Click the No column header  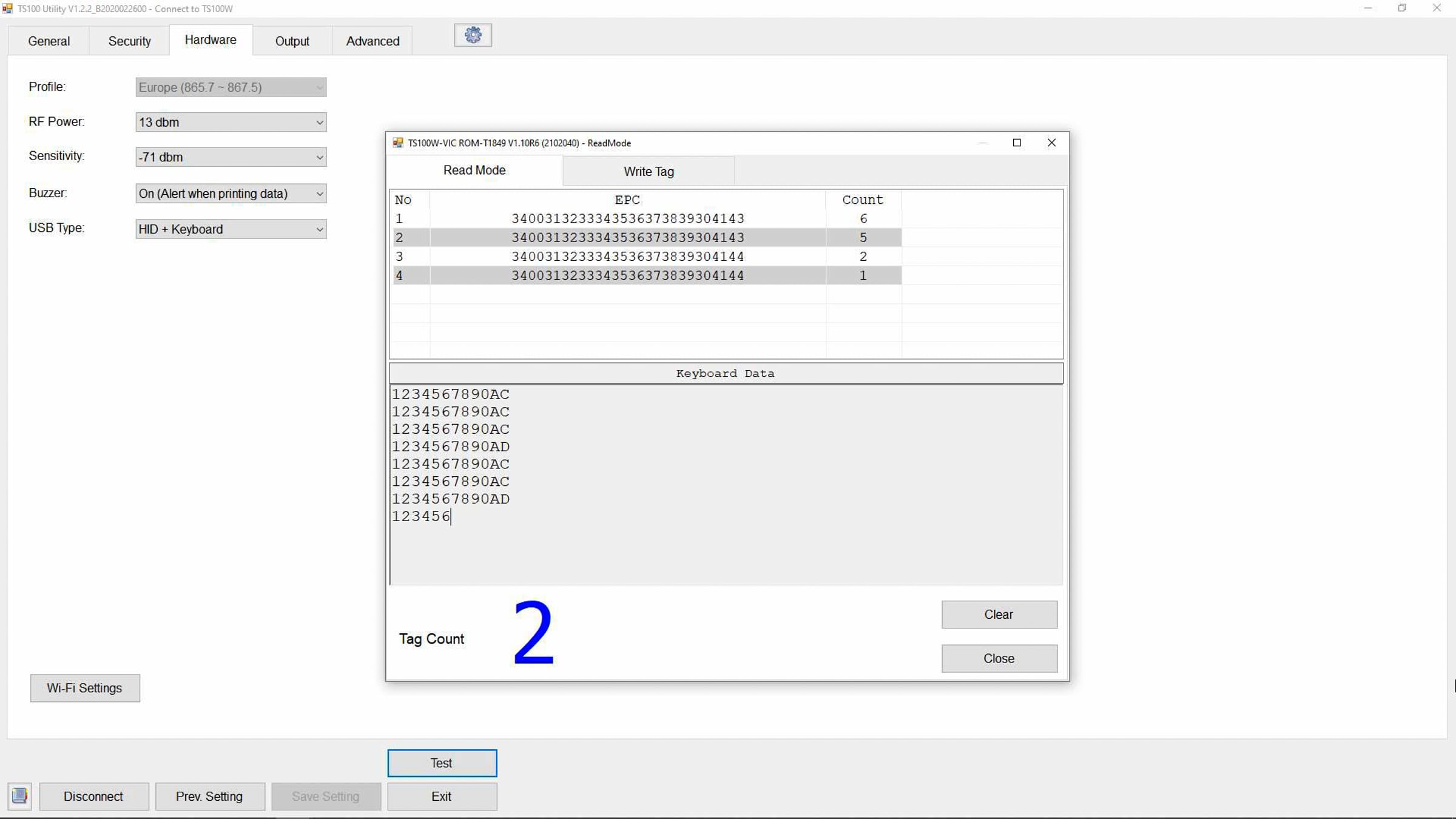[x=409, y=200]
